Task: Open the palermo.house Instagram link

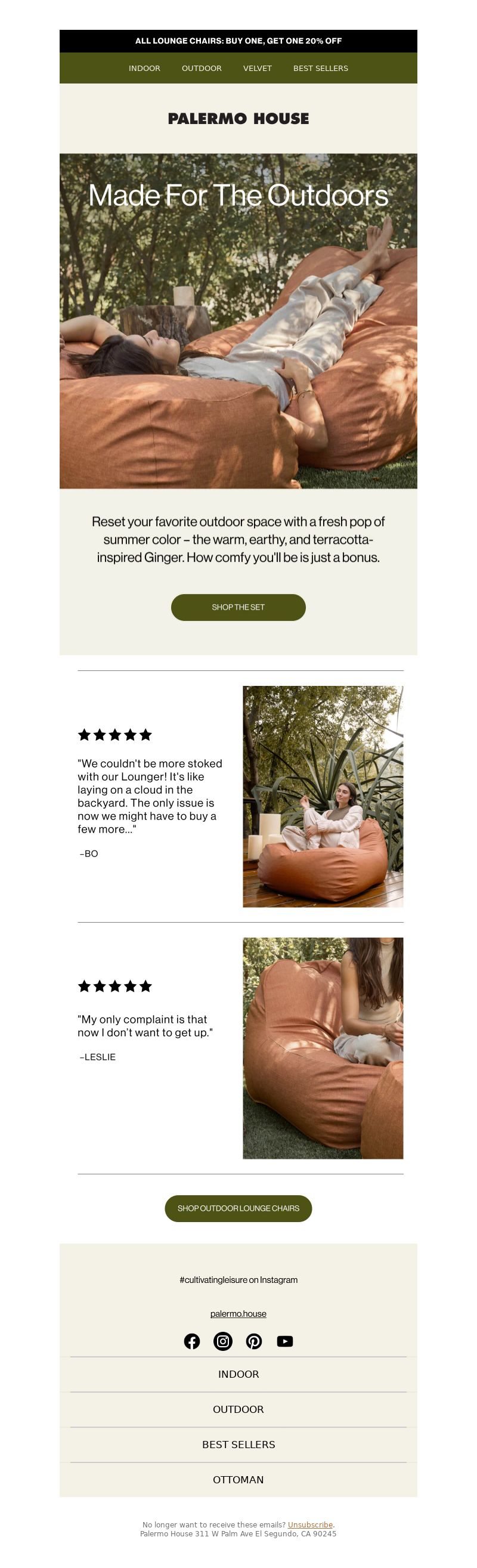Action: (238, 1313)
